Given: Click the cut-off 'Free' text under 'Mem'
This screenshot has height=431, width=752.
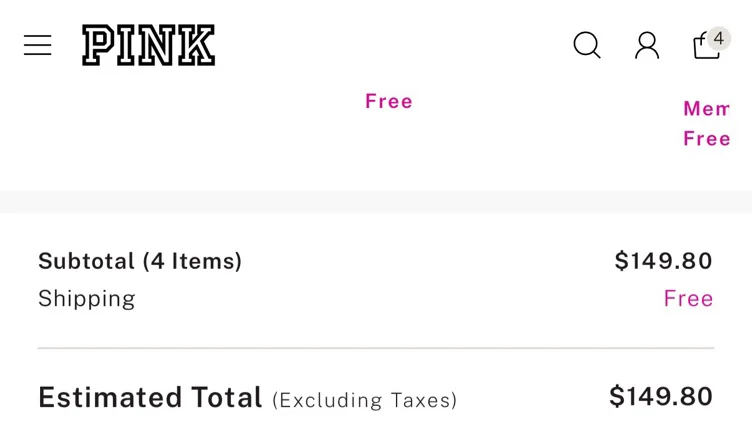Looking at the screenshot, I should tap(706, 139).
